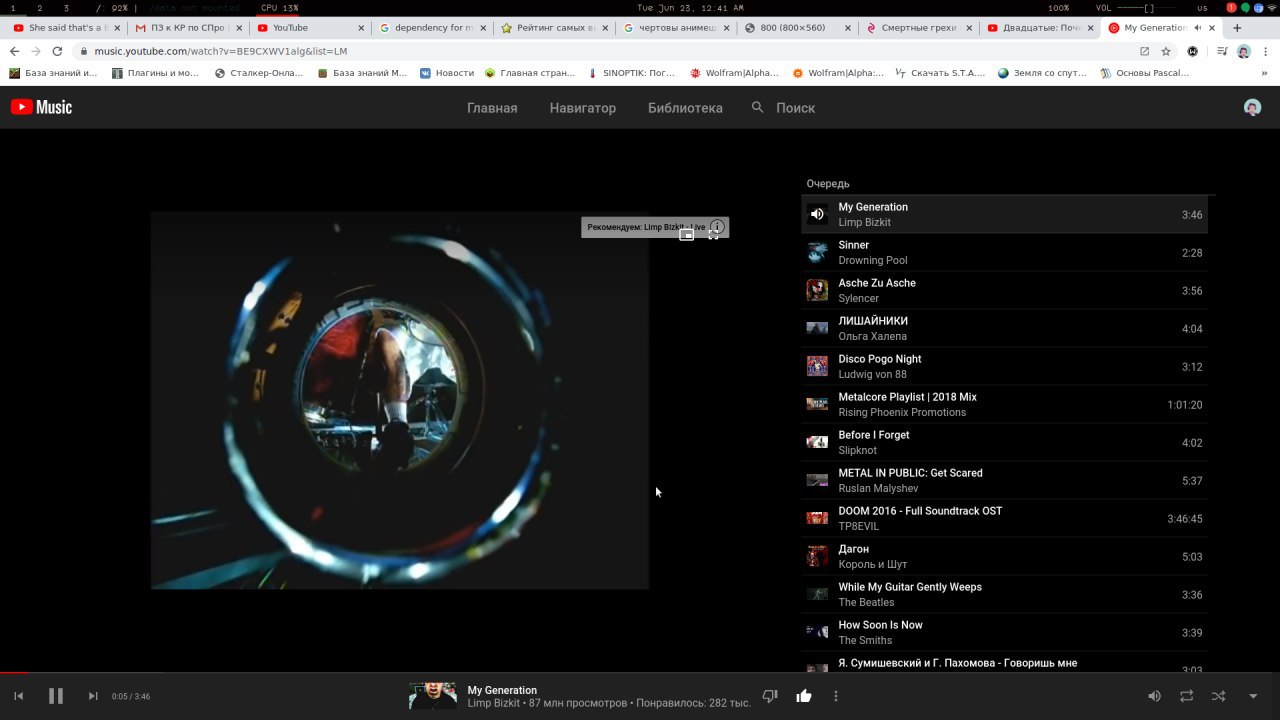Seek using the red progress bar
Viewport: 1280px width, 720px height.
coord(640,672)
